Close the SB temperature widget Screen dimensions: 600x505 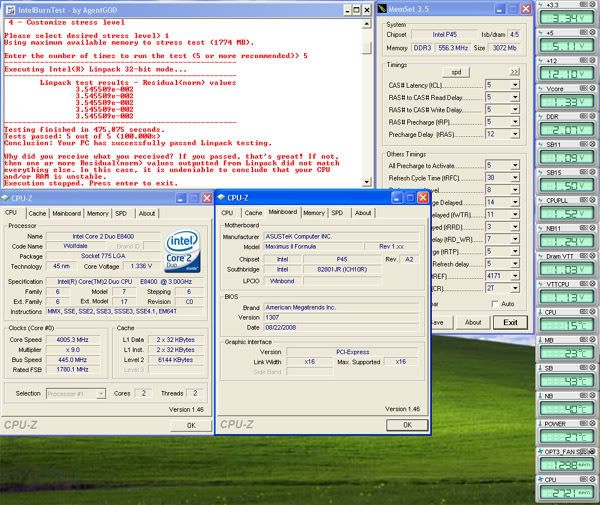click(592, 367)
